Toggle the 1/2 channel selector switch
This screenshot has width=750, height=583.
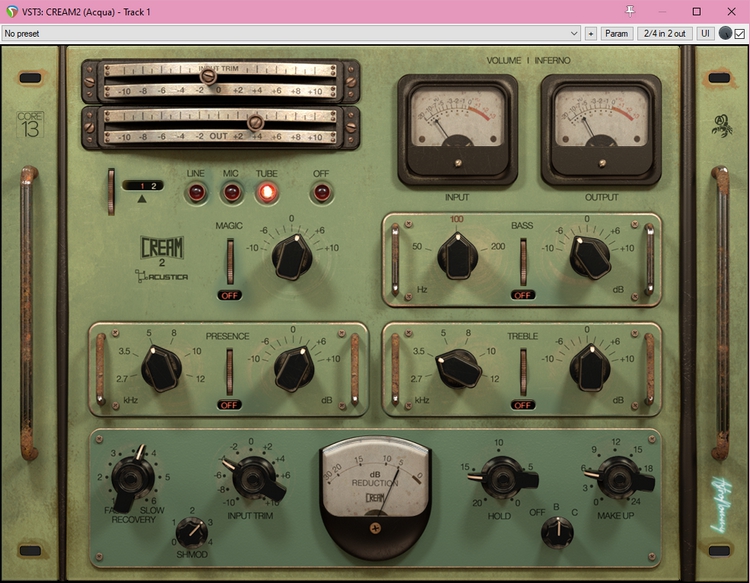(143, 186)
